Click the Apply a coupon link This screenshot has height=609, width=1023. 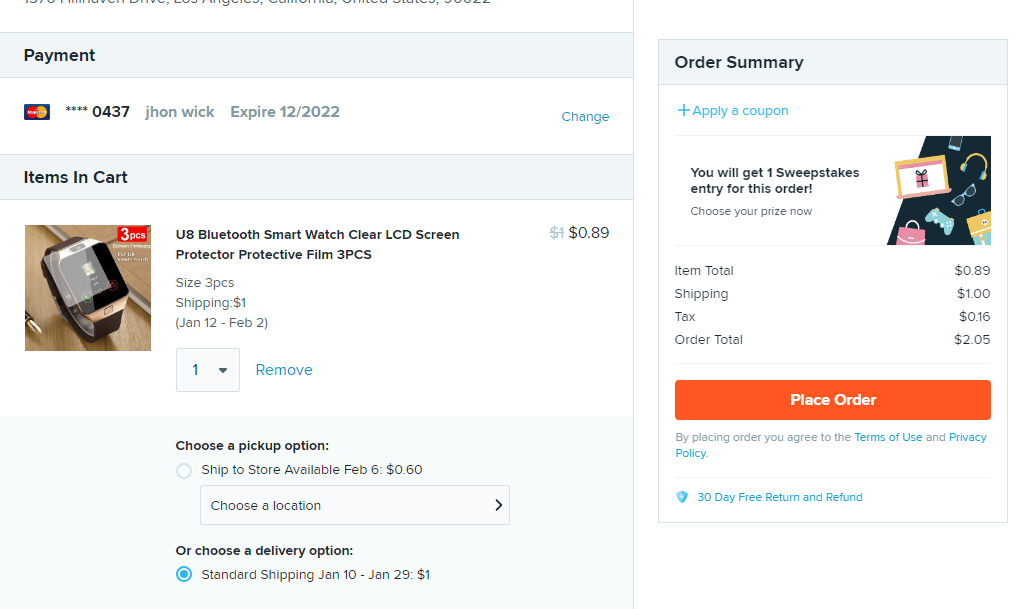[x=740, y=111]
